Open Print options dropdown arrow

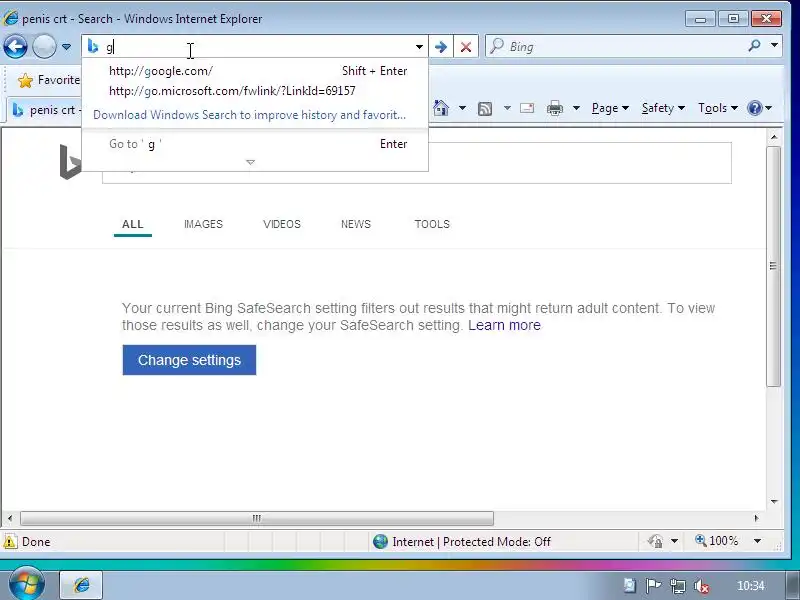pyautogui.click(x=576, y=108)
